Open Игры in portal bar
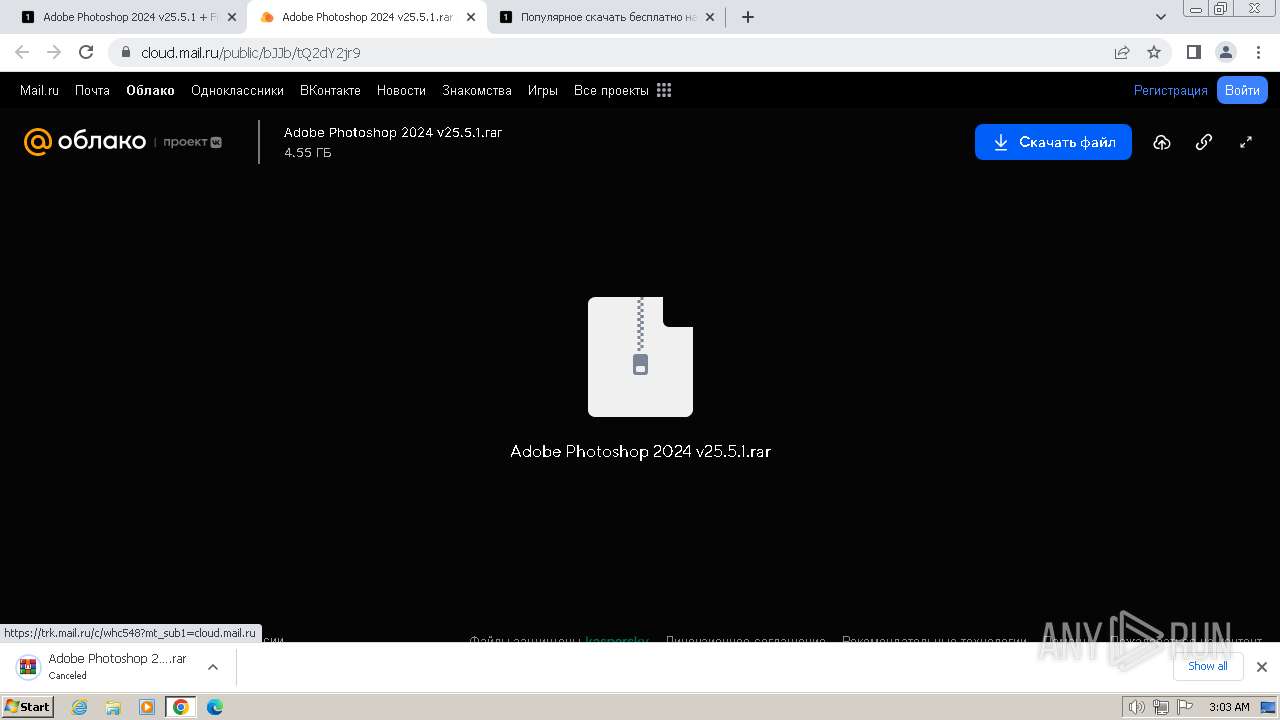Image resolution: width=1280 pixels, height=720 pixels. point(543,90)
